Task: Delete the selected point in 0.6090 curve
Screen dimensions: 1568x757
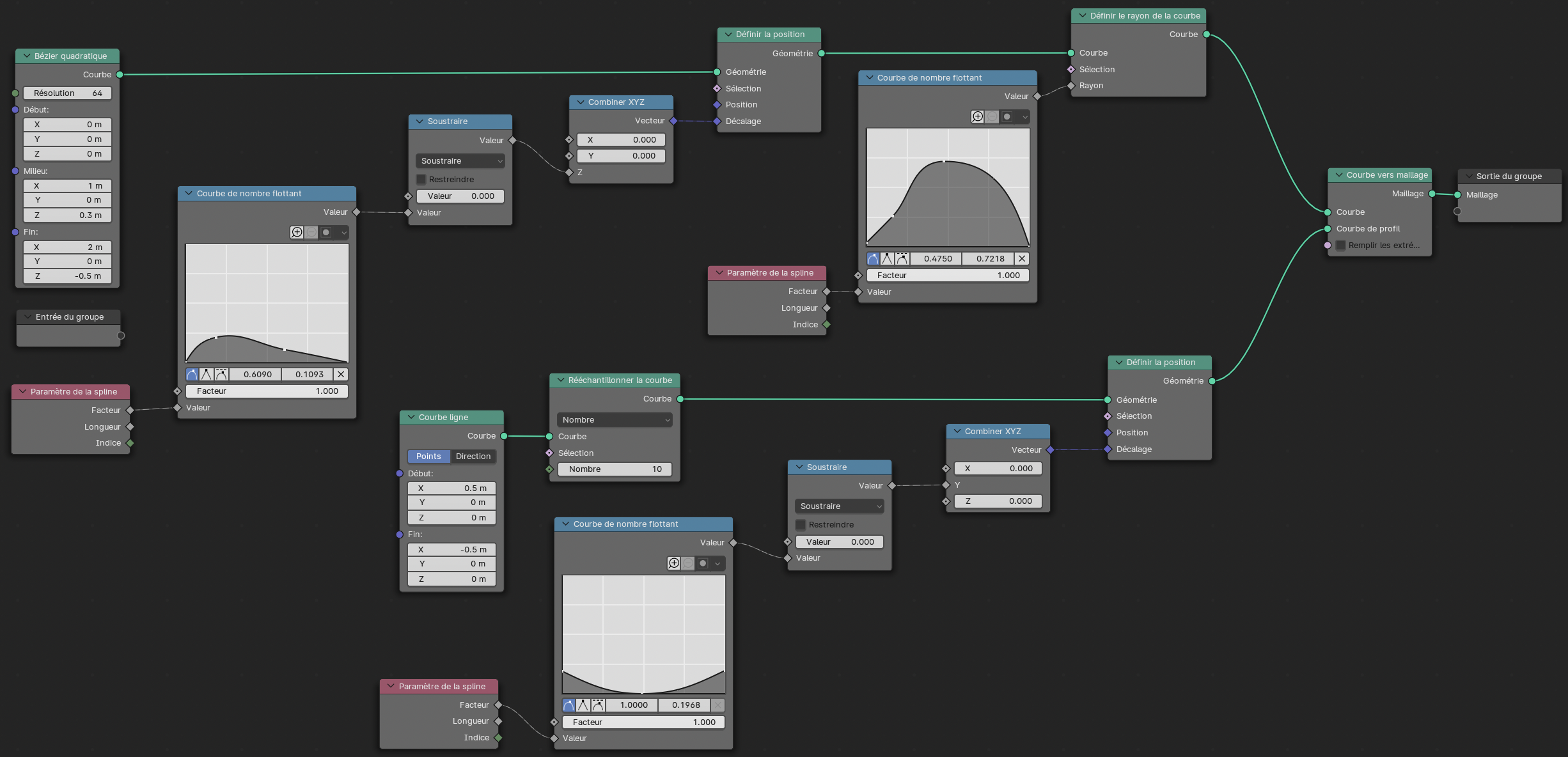Action: (x=341, y=375)
